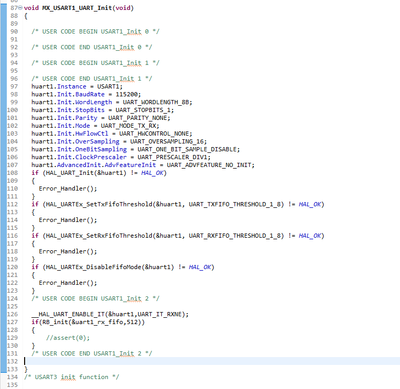Viewport: 400px width, 389px height.
Task: Click Error_Handler call on line 110
Action: (x=68, y=189)
